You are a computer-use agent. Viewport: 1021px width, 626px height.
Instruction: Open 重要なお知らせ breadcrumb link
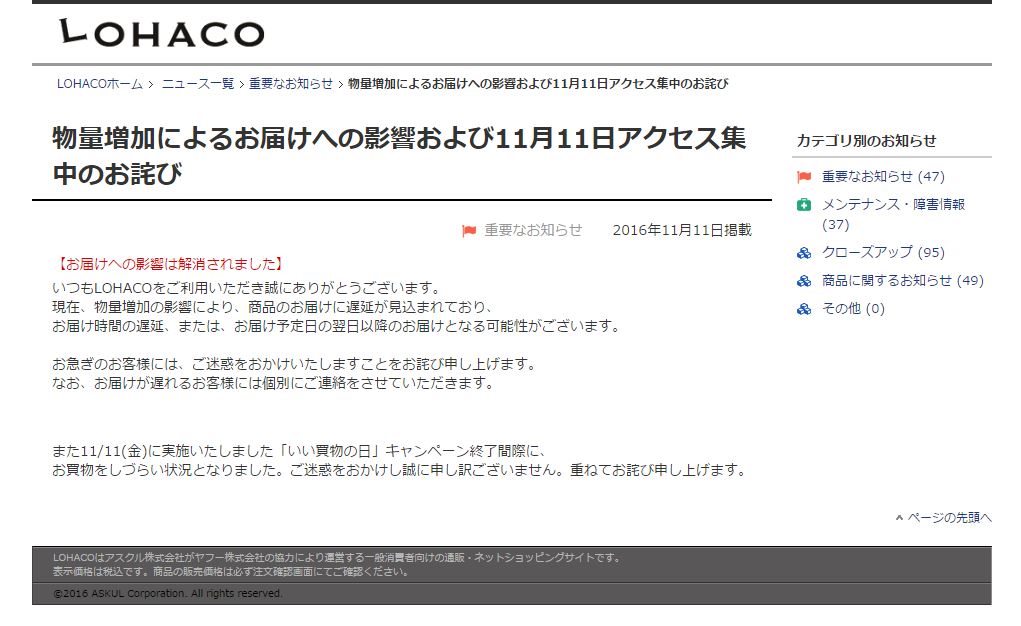(x=290, y=84)
